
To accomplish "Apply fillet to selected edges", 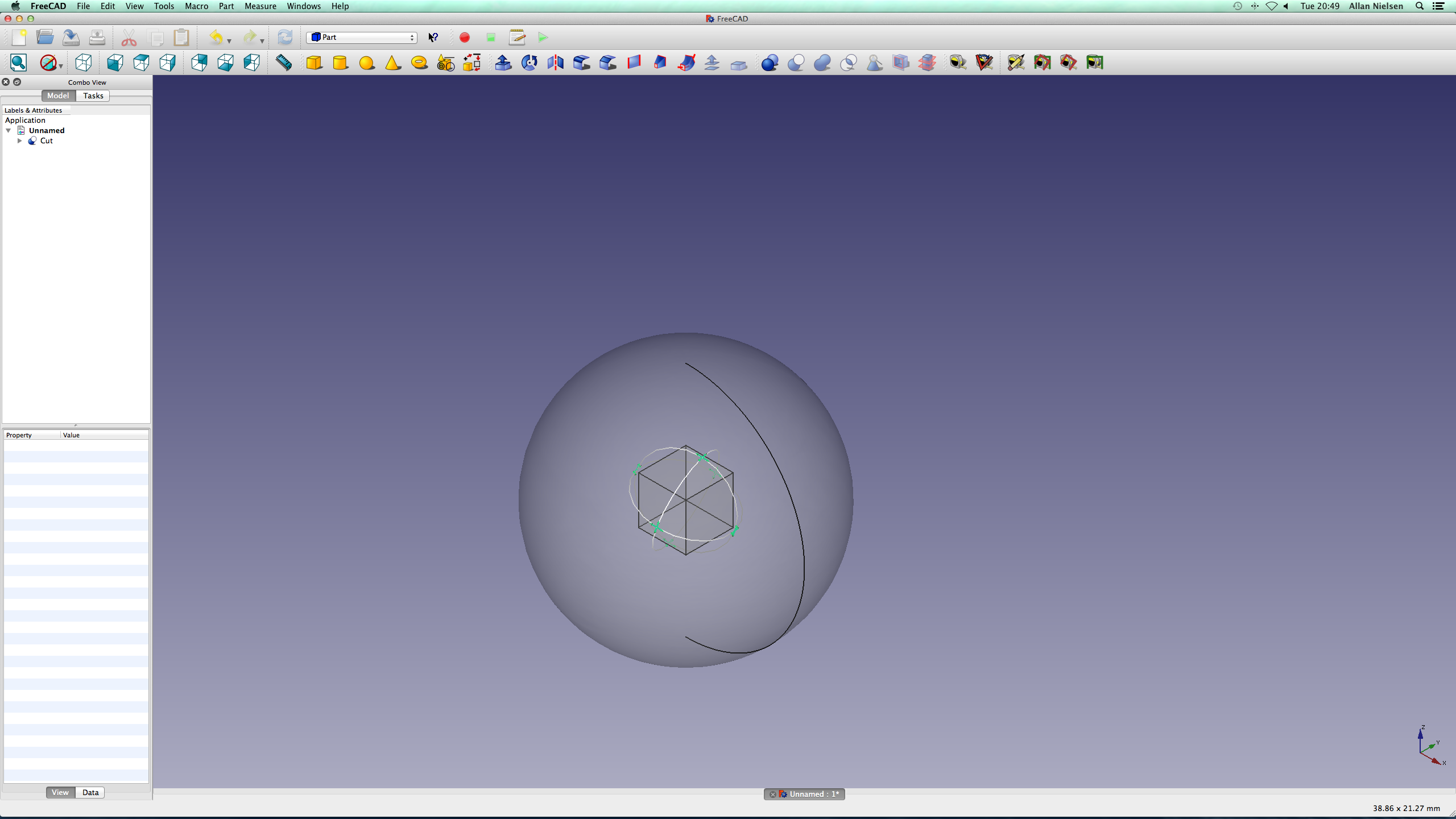I will [582, 63].
